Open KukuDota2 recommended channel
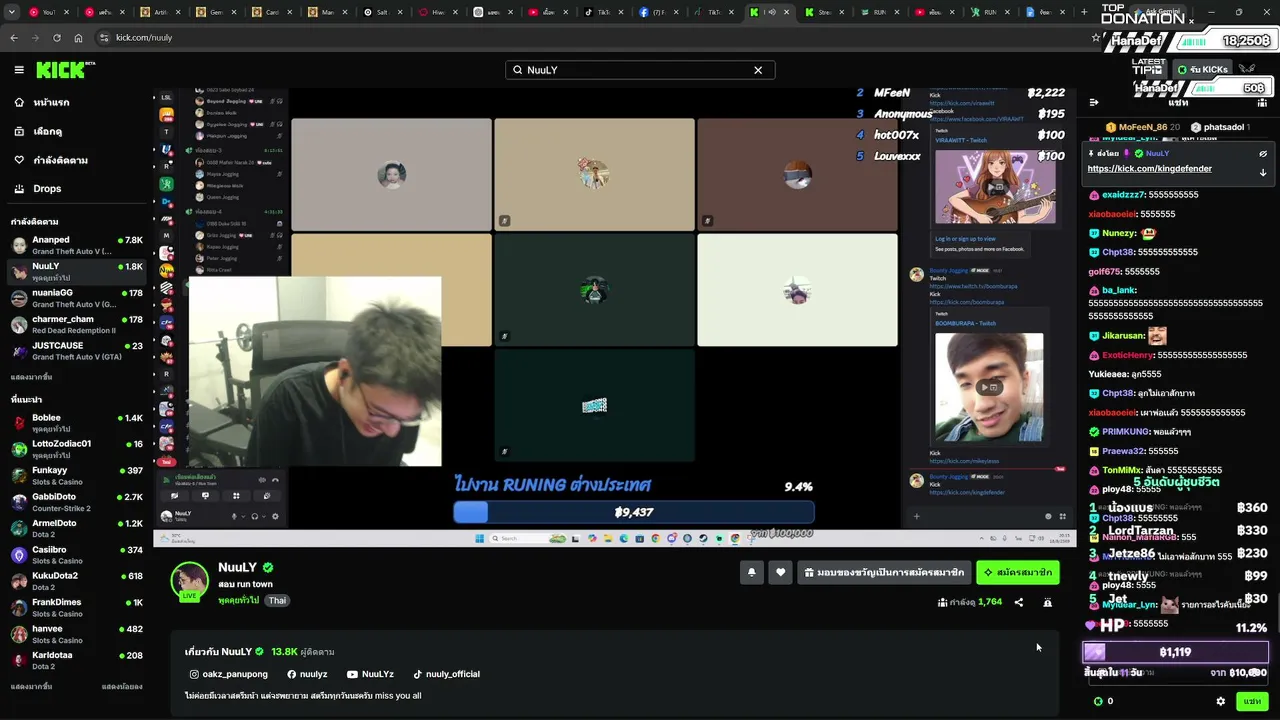1280x720 pixels. point(78,581)
